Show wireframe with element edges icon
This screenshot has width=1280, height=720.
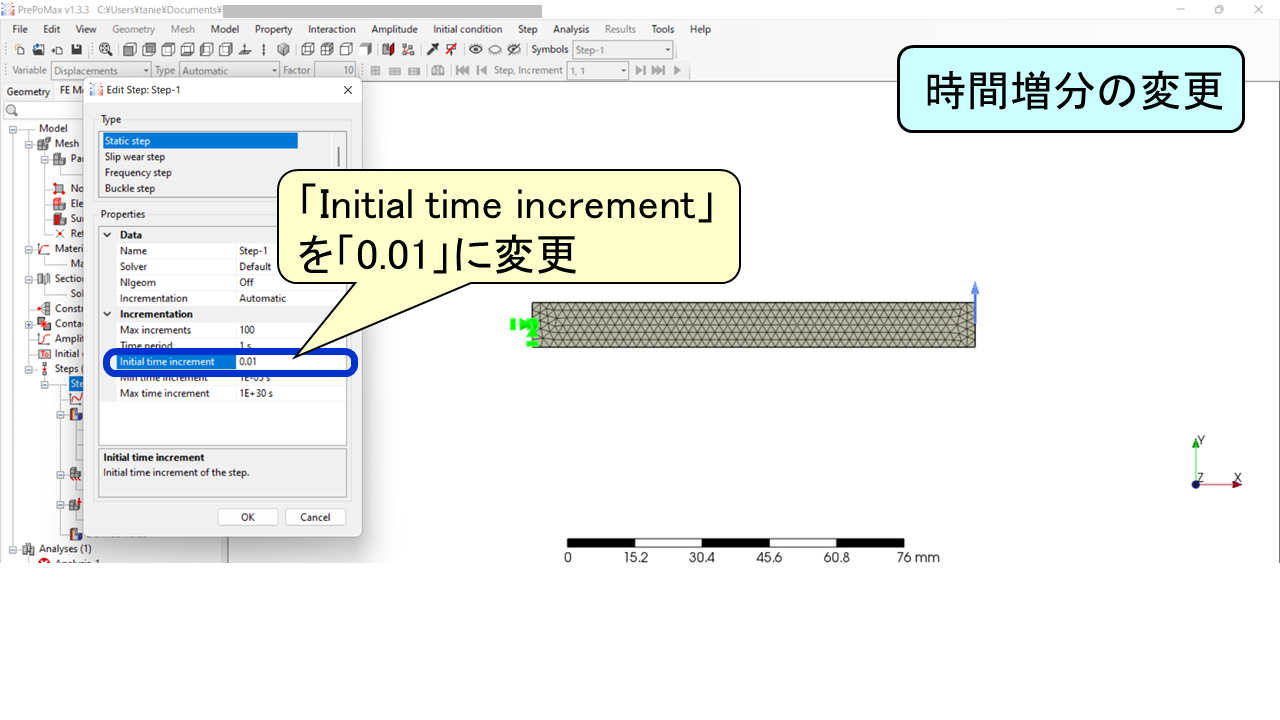pos(326,49)
